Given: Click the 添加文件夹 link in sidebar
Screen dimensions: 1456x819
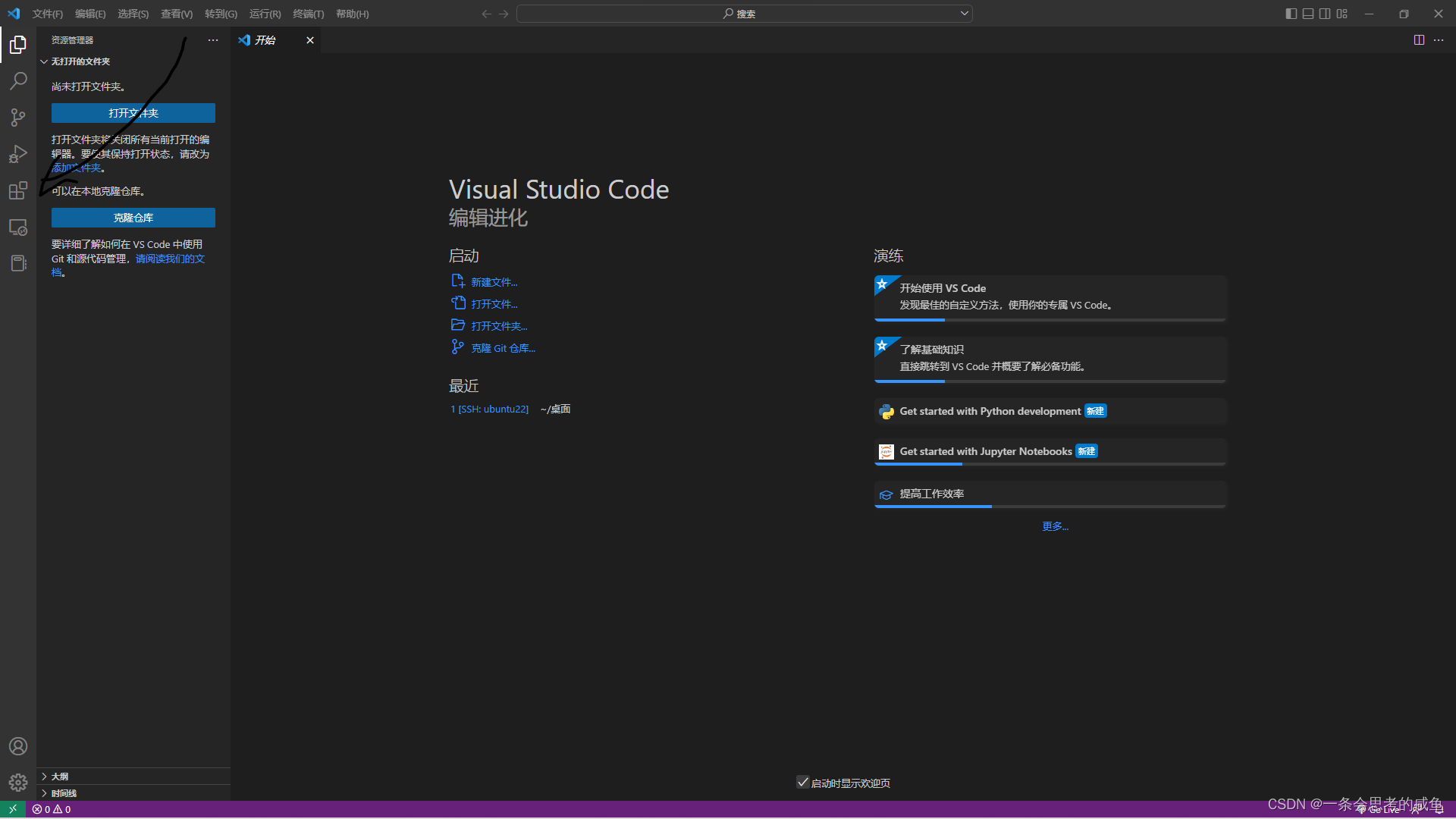Looking at the screenshot, I should coord(76,168).
